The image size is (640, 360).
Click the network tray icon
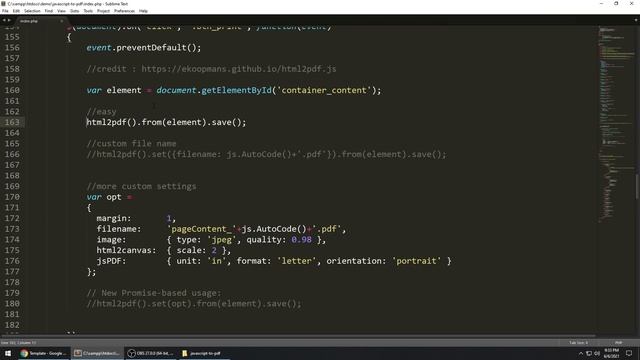pyautogui.click(x=589, y=353)
